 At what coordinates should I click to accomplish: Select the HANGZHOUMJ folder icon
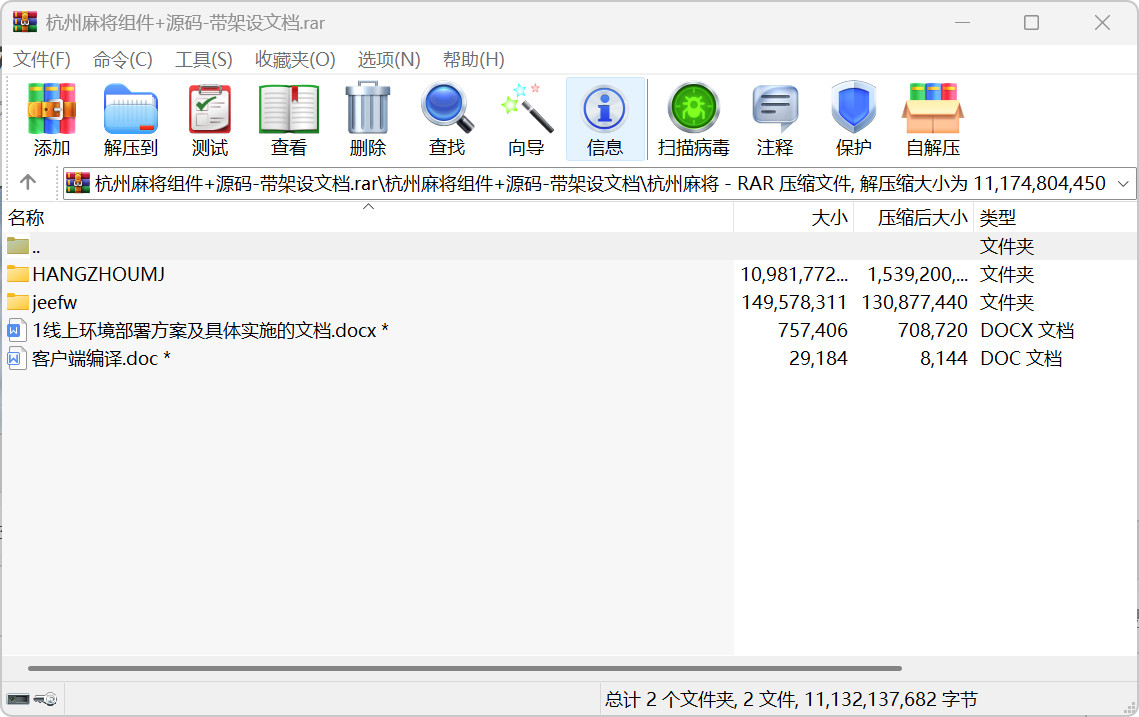18,274
